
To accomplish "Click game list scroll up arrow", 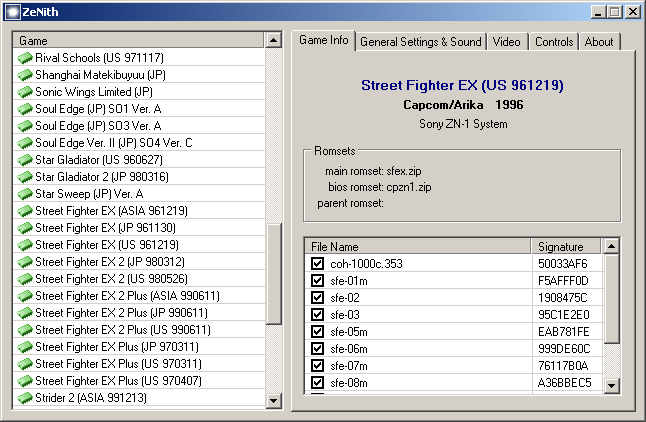I will click(x=274, y=40).
